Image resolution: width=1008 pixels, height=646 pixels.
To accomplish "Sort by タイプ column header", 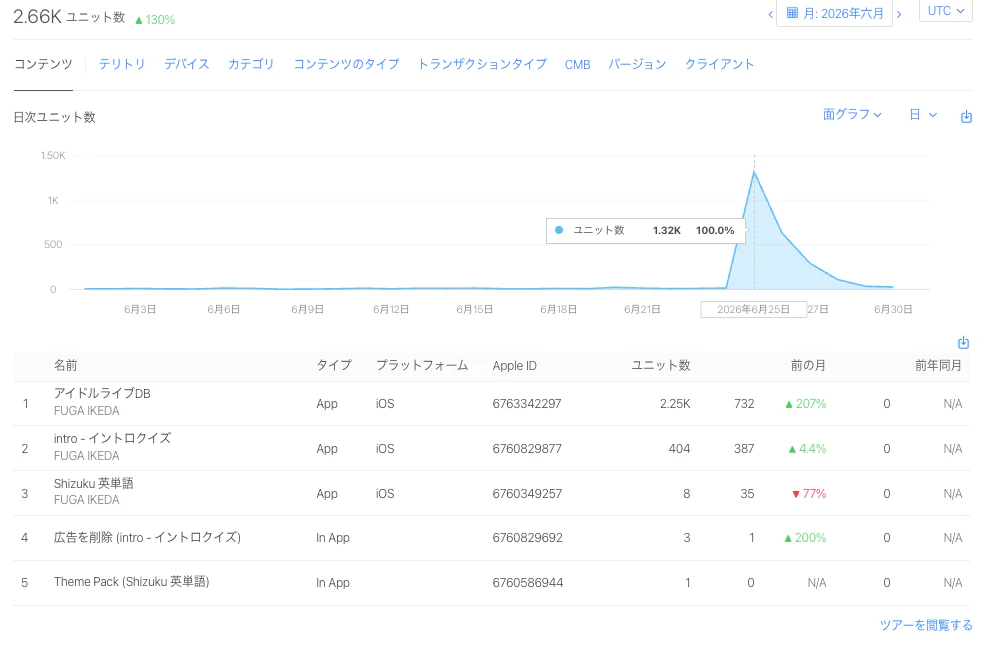I will [334, 366].
